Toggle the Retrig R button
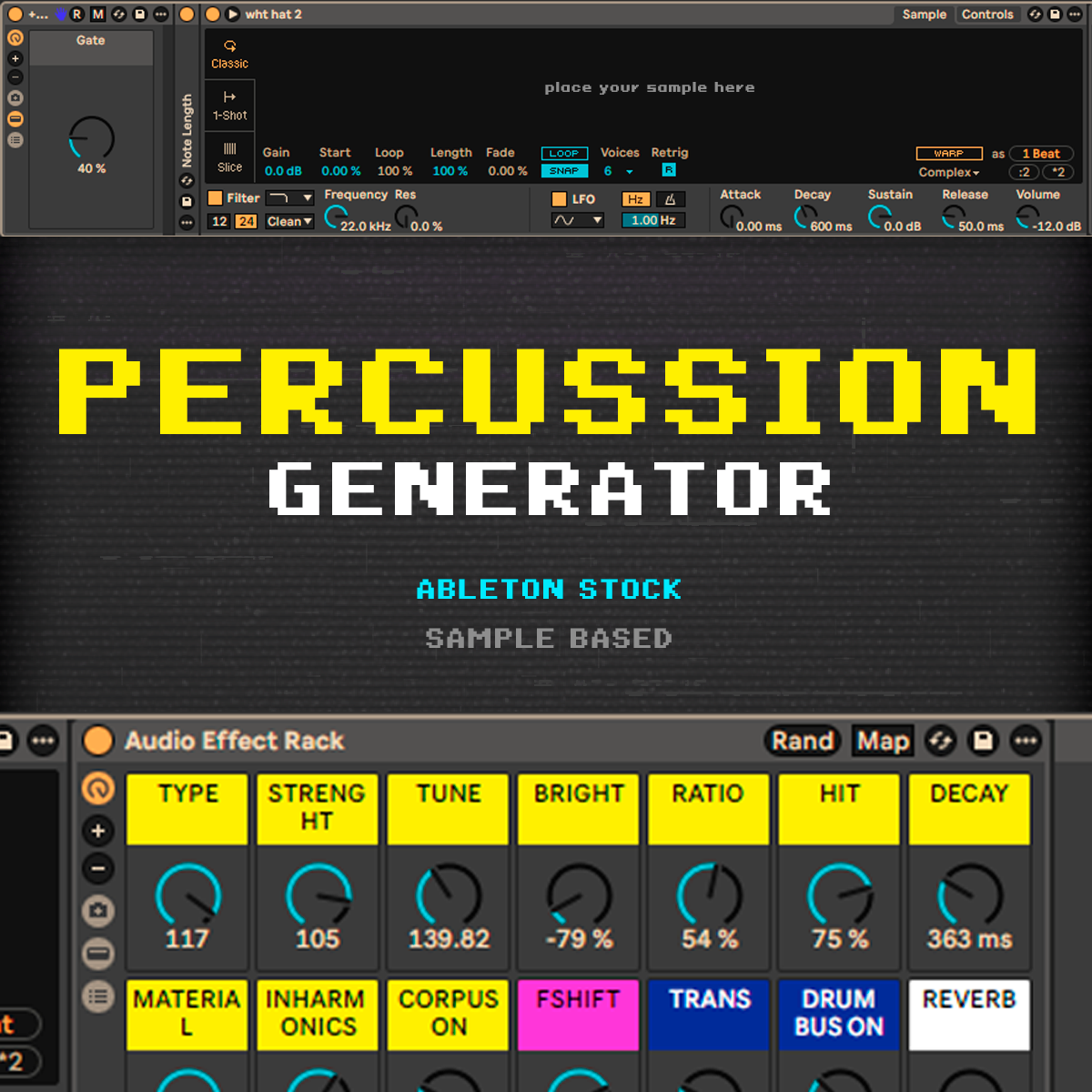Screen dimensions: 1092x1092 pyautogui.click(x=669, y=170)
